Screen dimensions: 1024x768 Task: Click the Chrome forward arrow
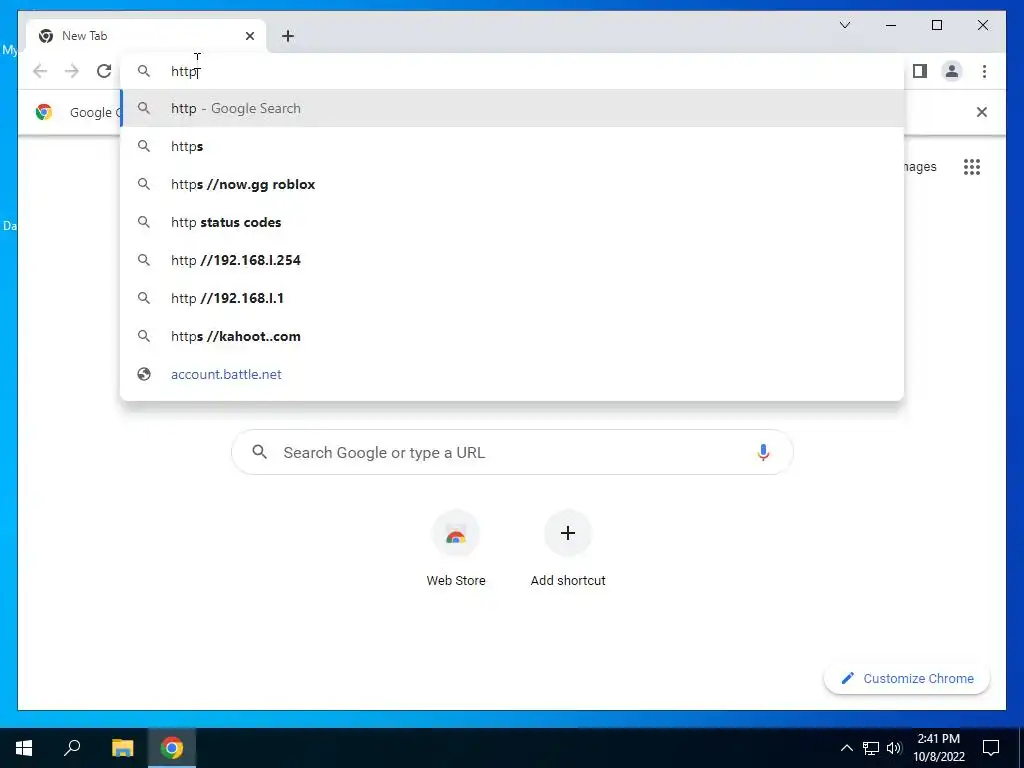coord(72,71)
